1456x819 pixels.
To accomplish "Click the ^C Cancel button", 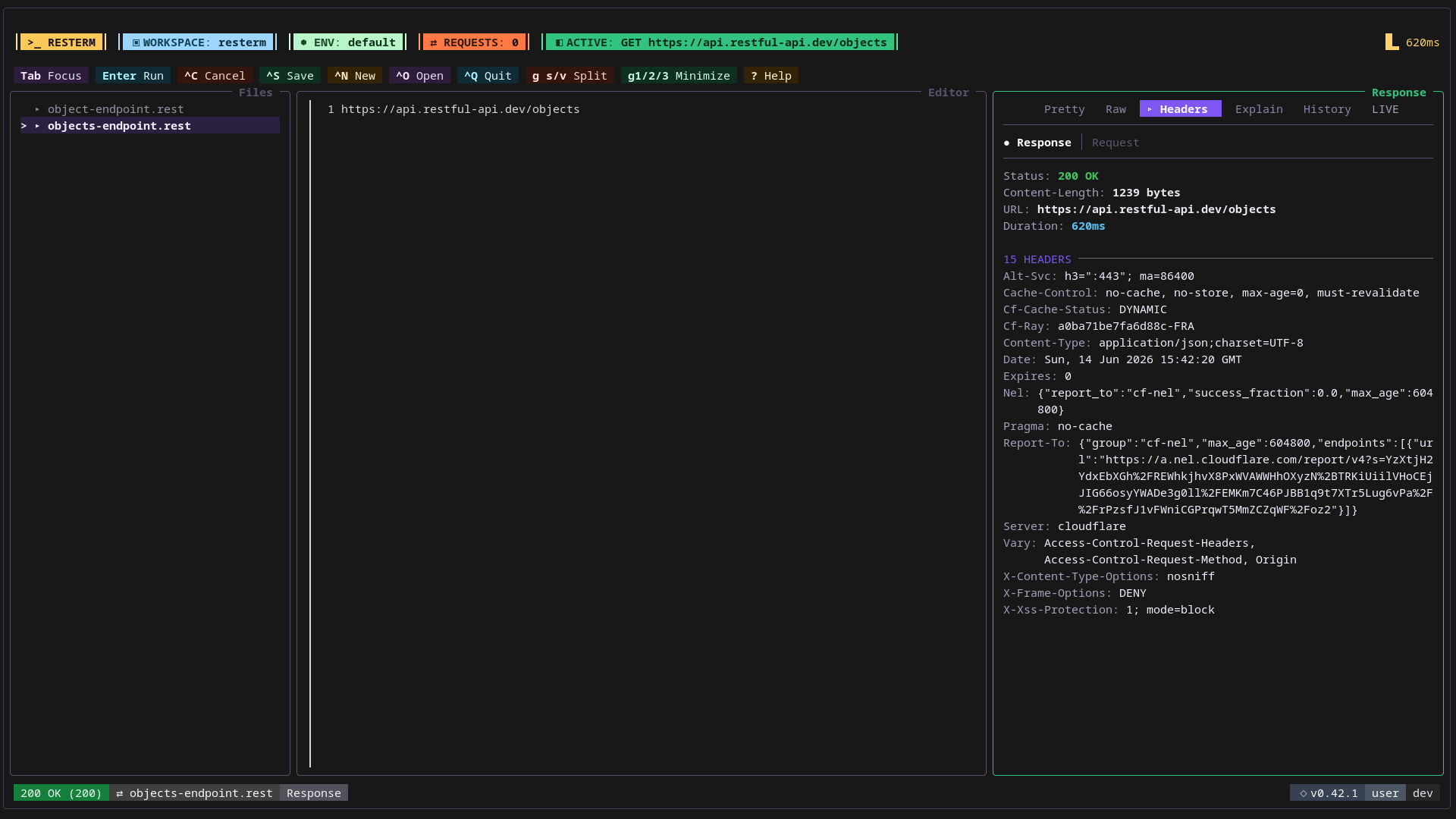I will coord(215,76).
